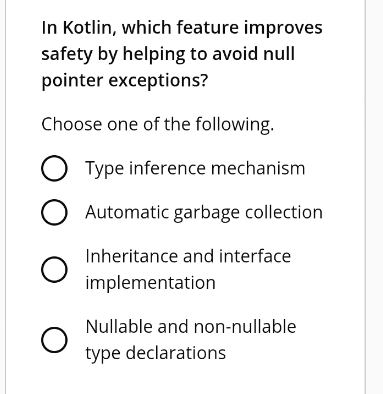
Task: Pick the Inheritance and interface implementation radio
Action: tap(54, 269)
